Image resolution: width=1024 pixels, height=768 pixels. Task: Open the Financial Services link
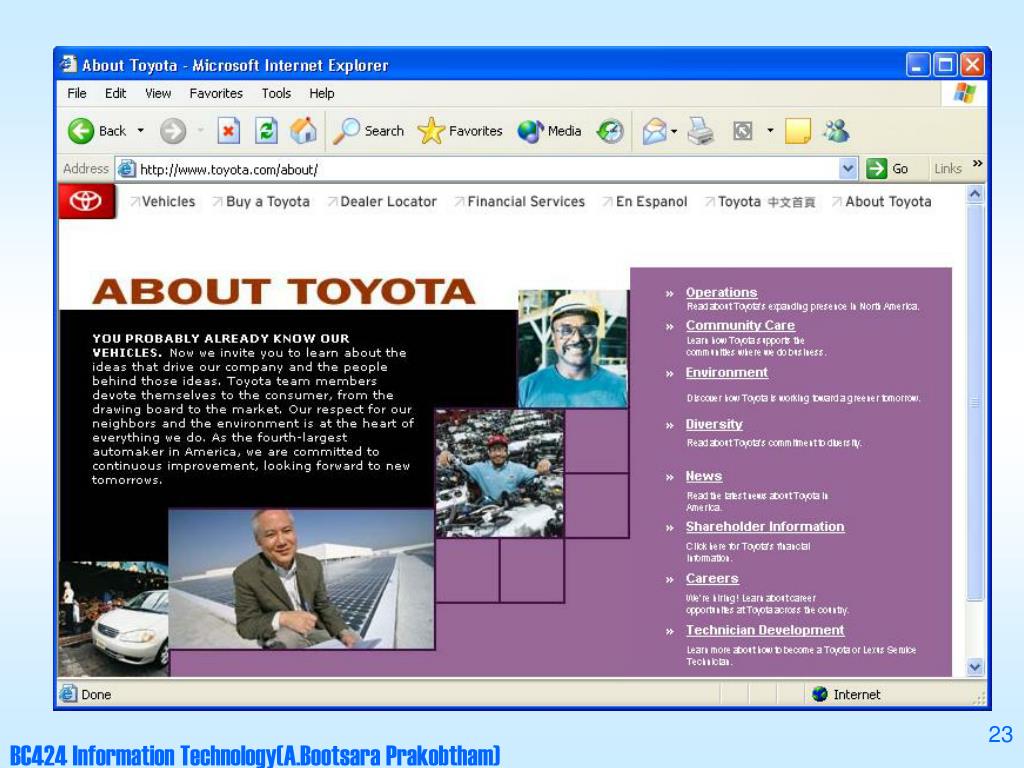526,202
